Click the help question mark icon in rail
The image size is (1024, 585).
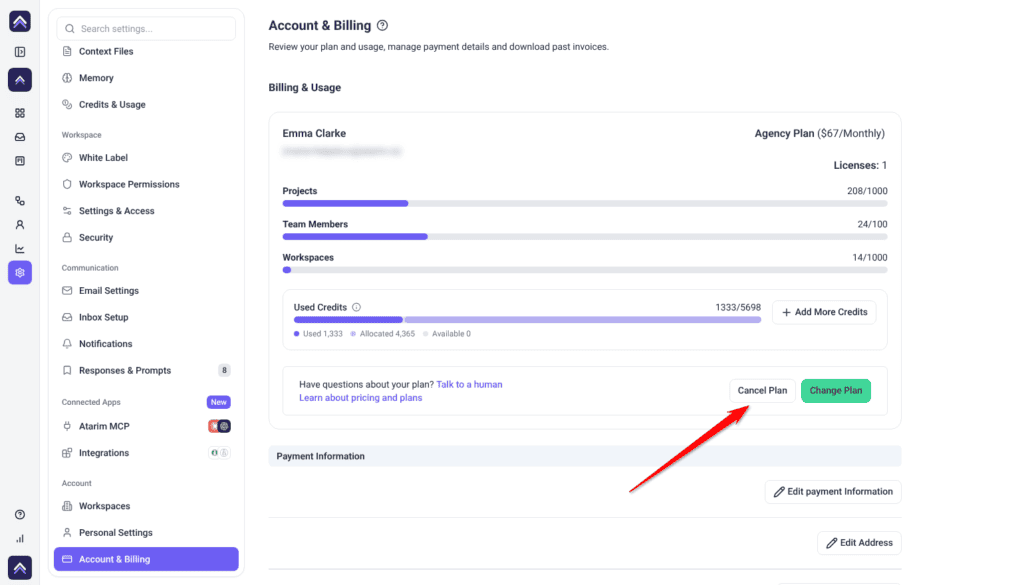pos(20,514)
